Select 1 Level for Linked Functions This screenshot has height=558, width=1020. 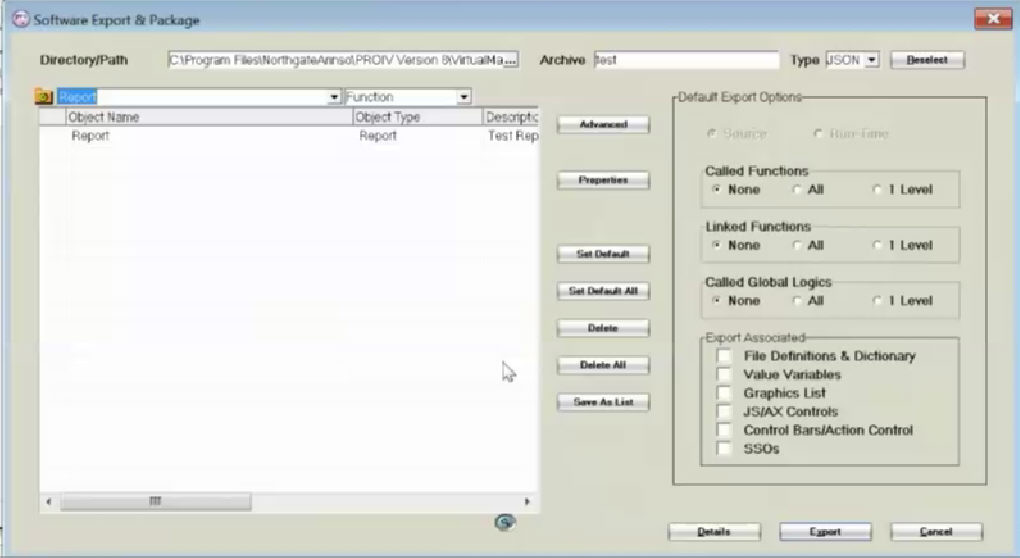pos(877,245)
